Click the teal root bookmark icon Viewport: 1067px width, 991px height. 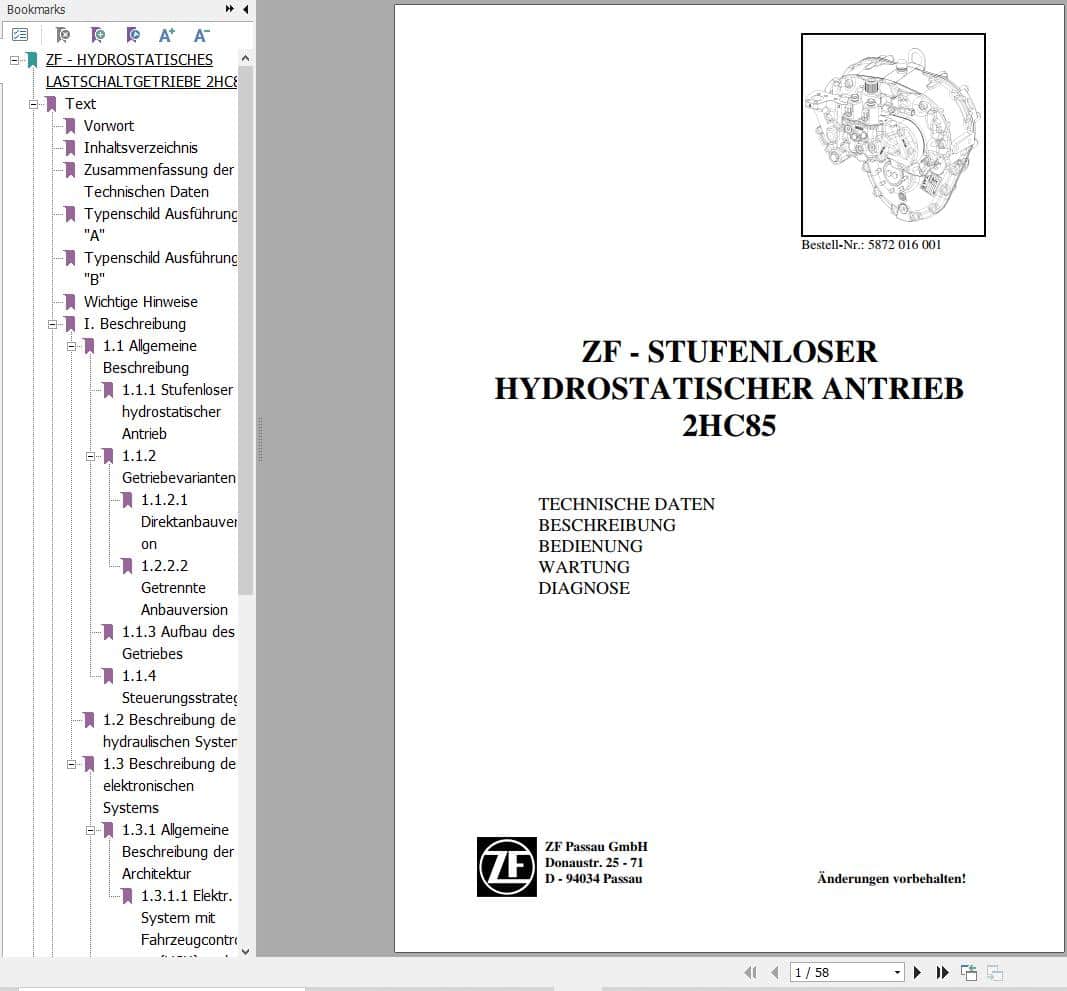(32, 60)
